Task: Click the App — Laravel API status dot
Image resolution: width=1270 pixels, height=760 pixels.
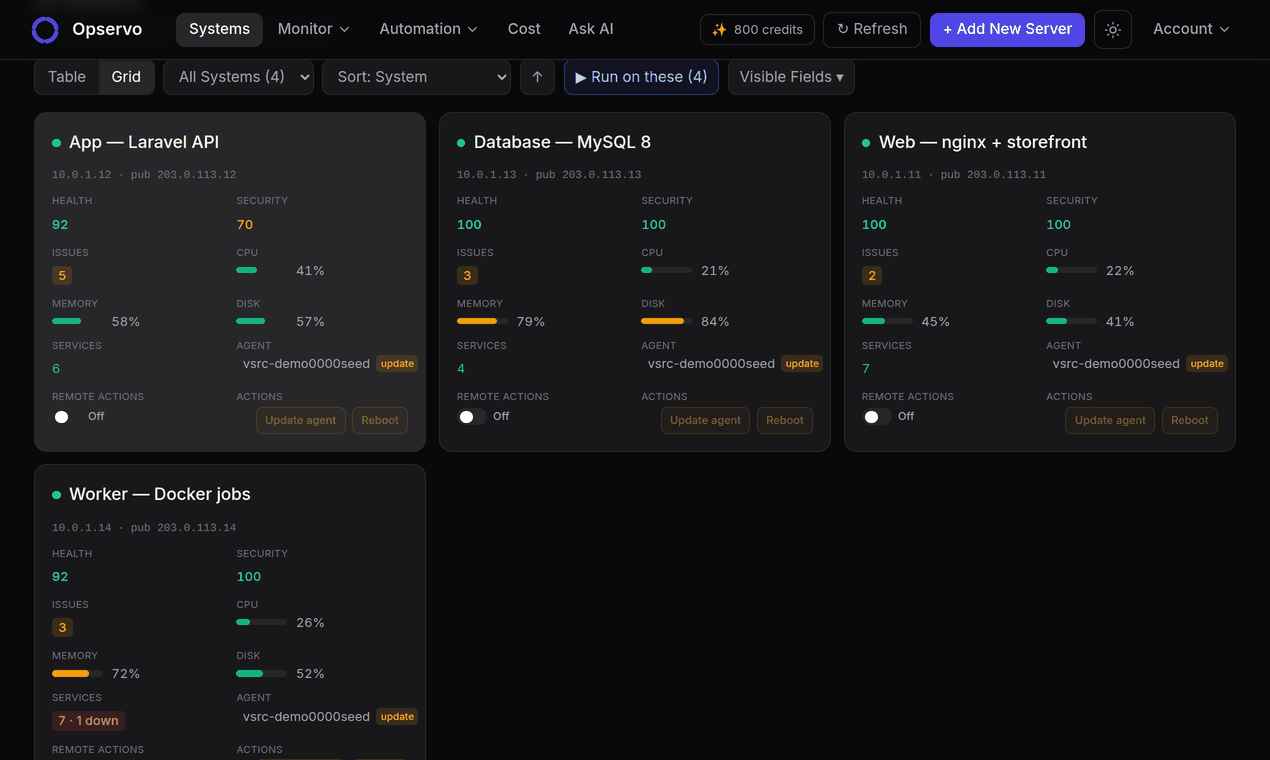Action: coord(57,143)
